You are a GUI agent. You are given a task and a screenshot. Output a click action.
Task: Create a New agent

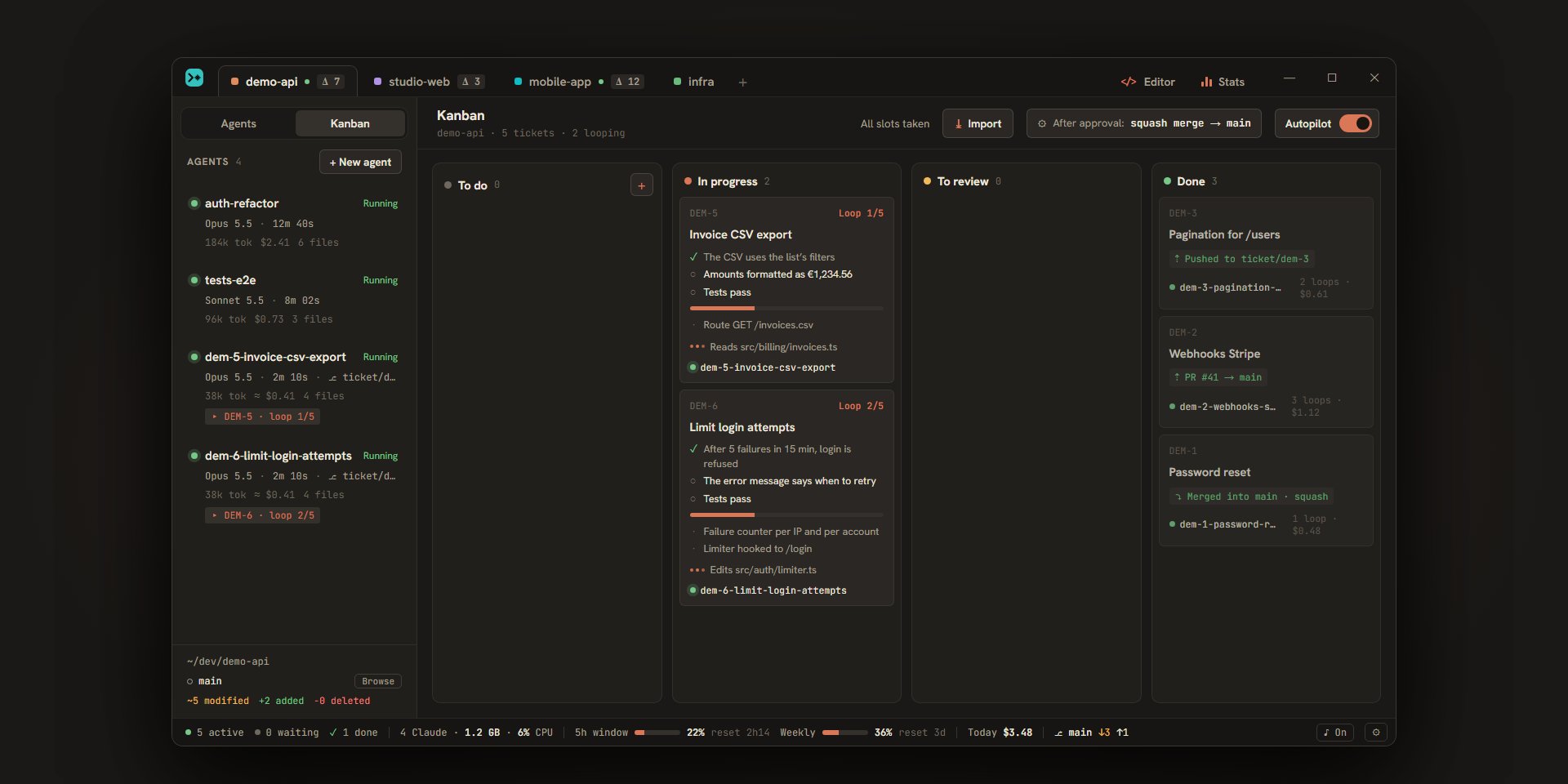click(360, 162)
